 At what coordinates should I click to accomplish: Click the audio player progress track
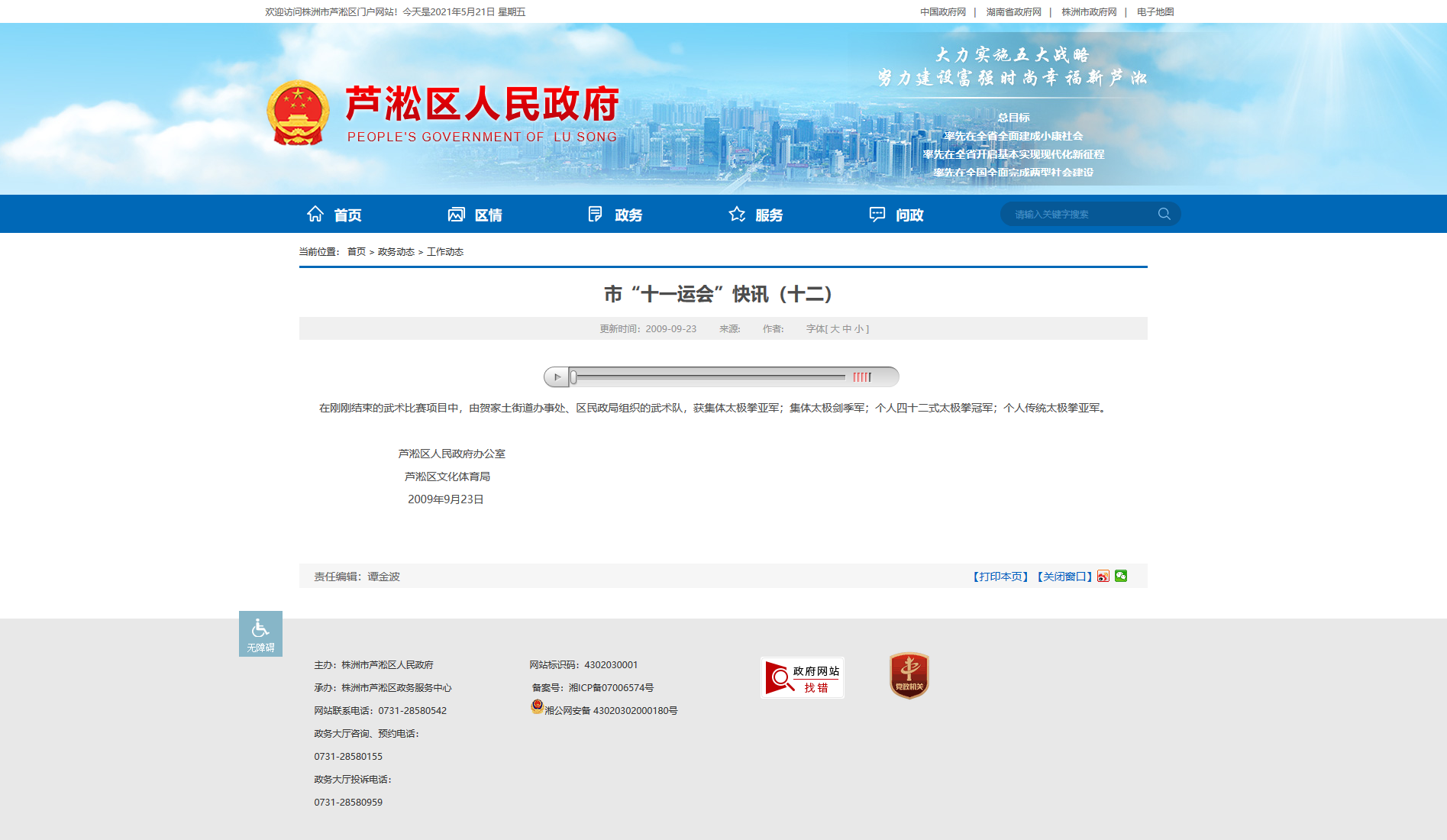[710, 376]
